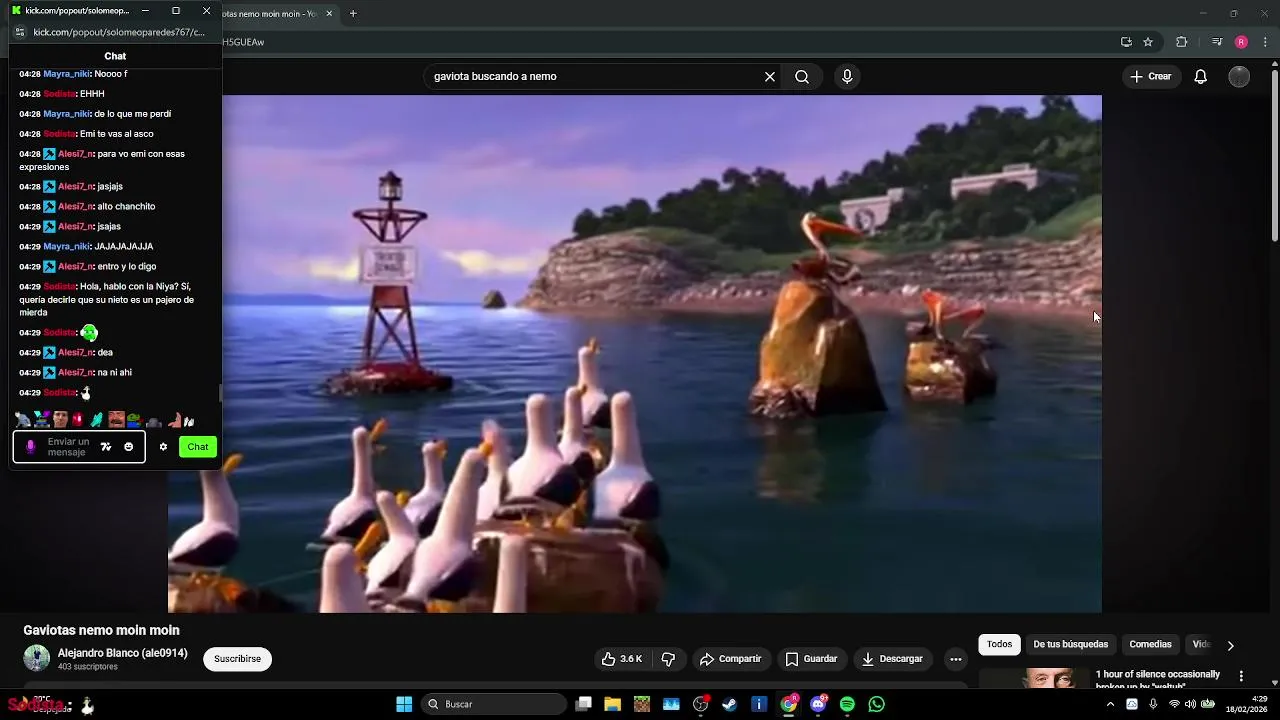Viewport: 1280px width, 720px height.
Task: Open the Chrome three-dot menu
Action: pyautogui.click(x=1264, y=42)
